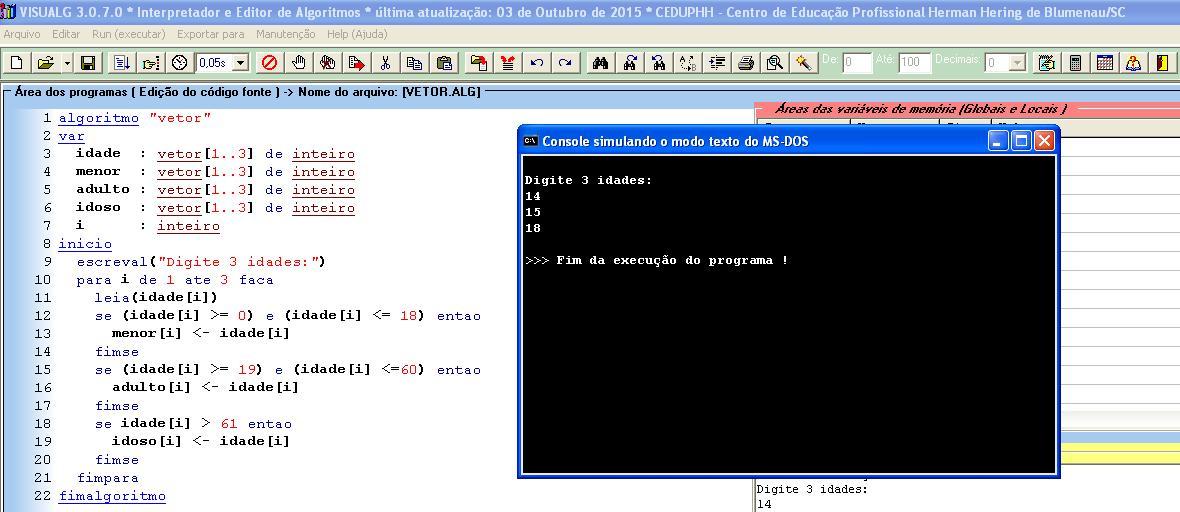Clear all breakpoints with crossed-hand icon
This screenshot has height=512, width=1180.
coord(327,63)
